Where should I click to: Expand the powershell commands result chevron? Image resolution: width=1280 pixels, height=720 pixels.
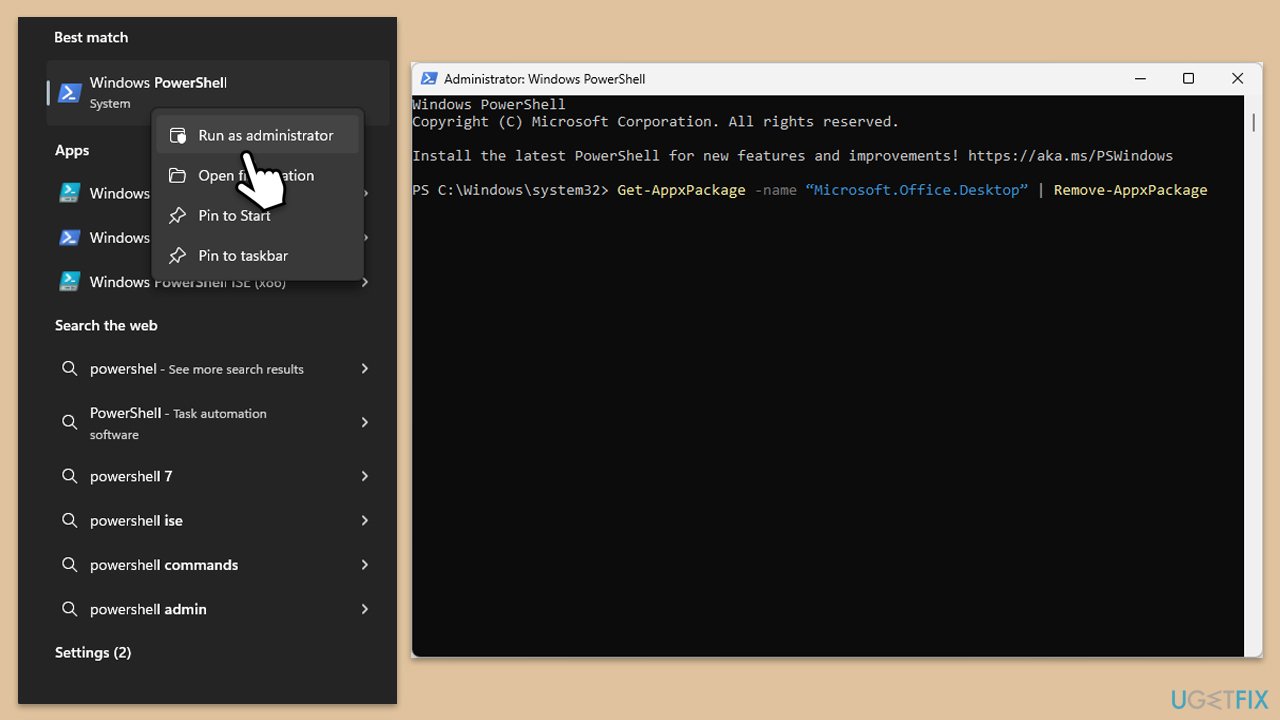(365, 565)
